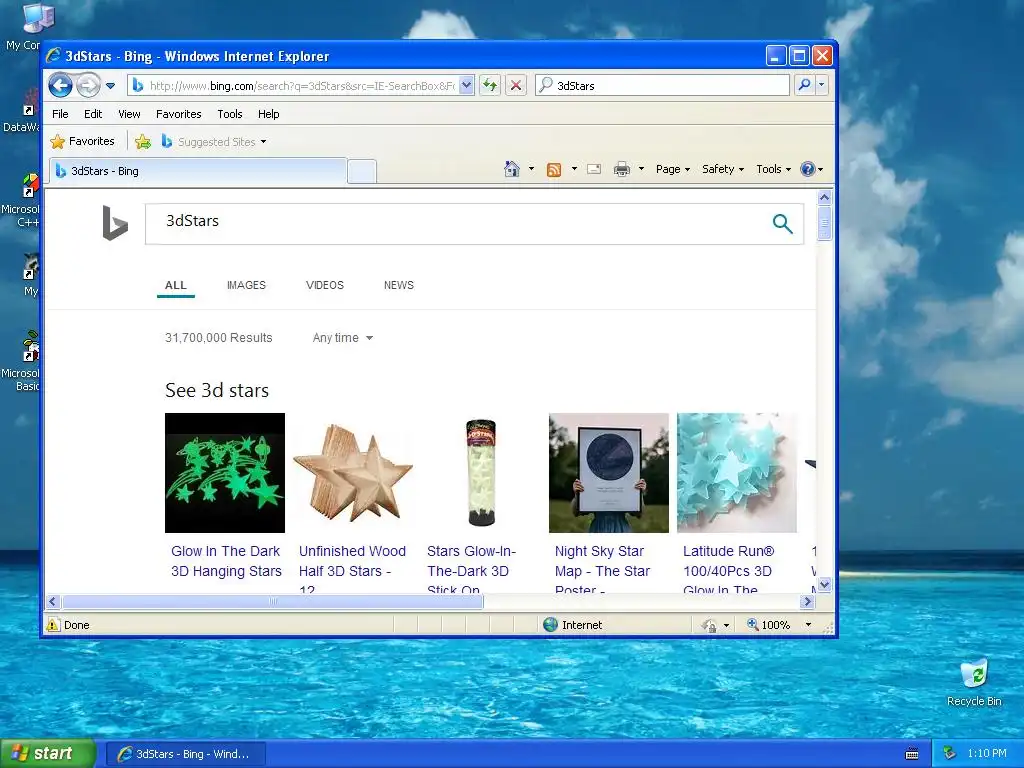Open the Windows Start menu

click(x=47, y=754)
